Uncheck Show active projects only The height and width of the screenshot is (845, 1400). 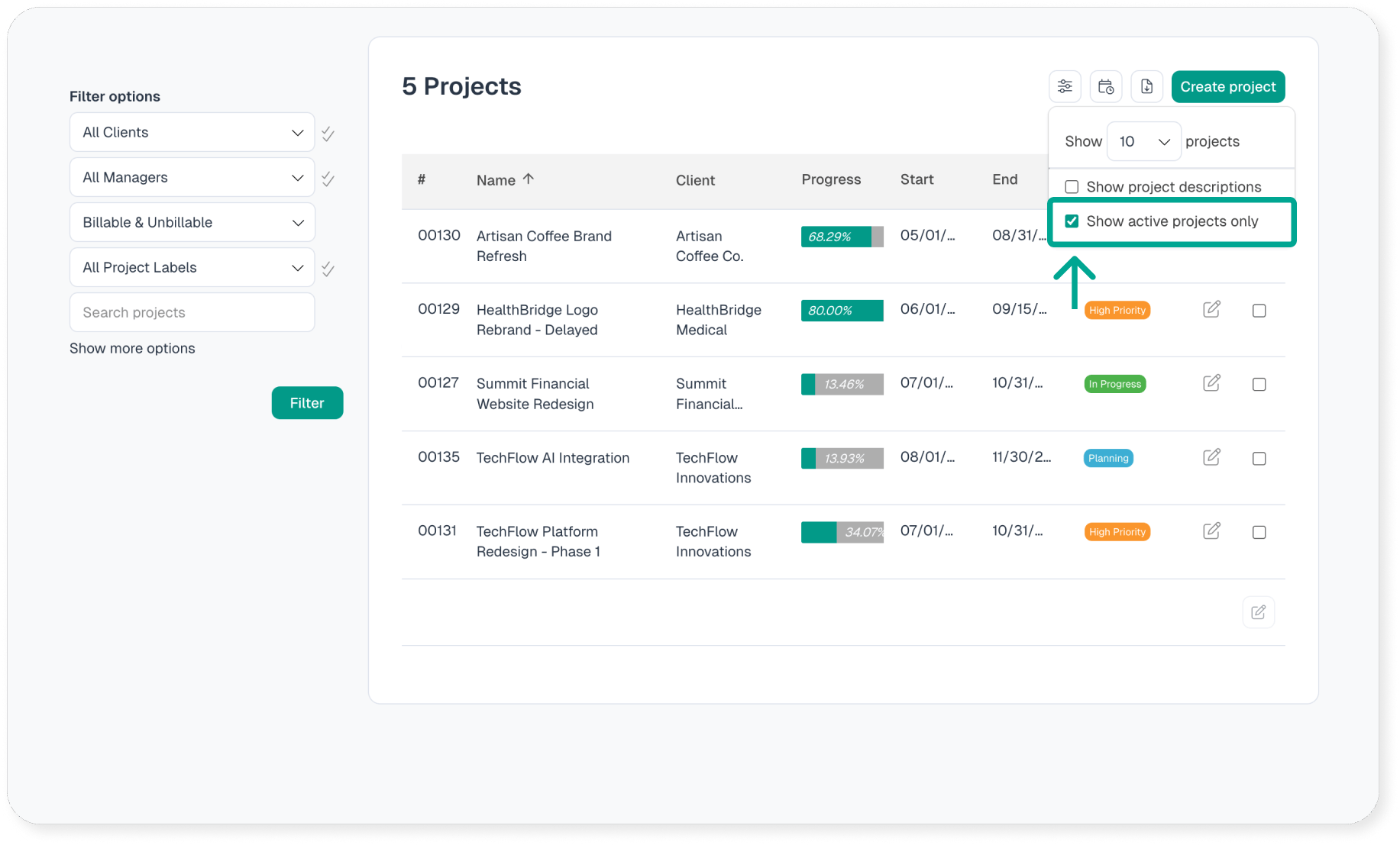[1072, 221]
